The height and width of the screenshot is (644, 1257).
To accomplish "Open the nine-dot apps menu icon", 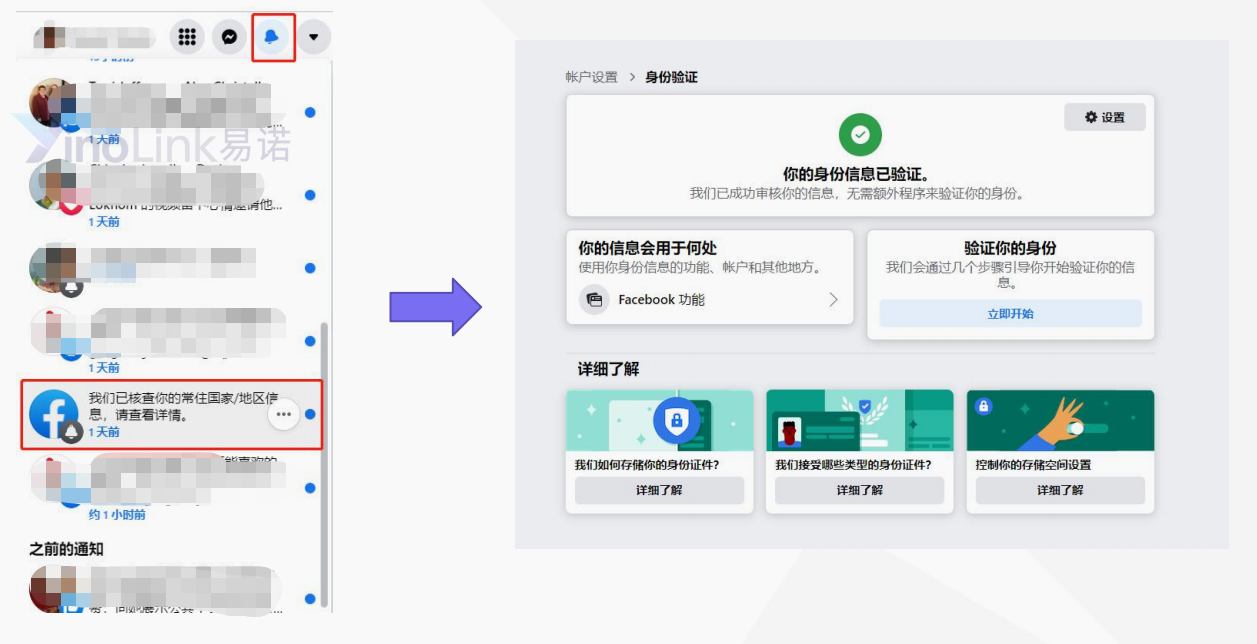I will coord(186,37).
